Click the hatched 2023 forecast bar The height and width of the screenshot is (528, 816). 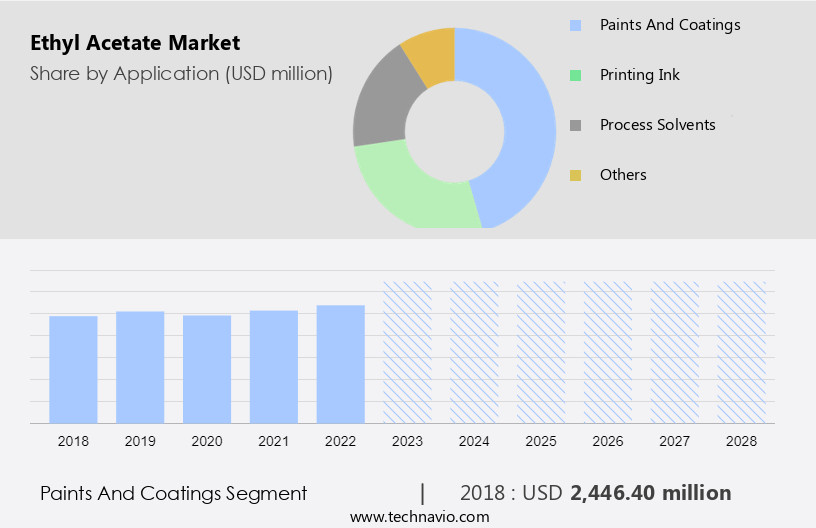click(407, 352)
